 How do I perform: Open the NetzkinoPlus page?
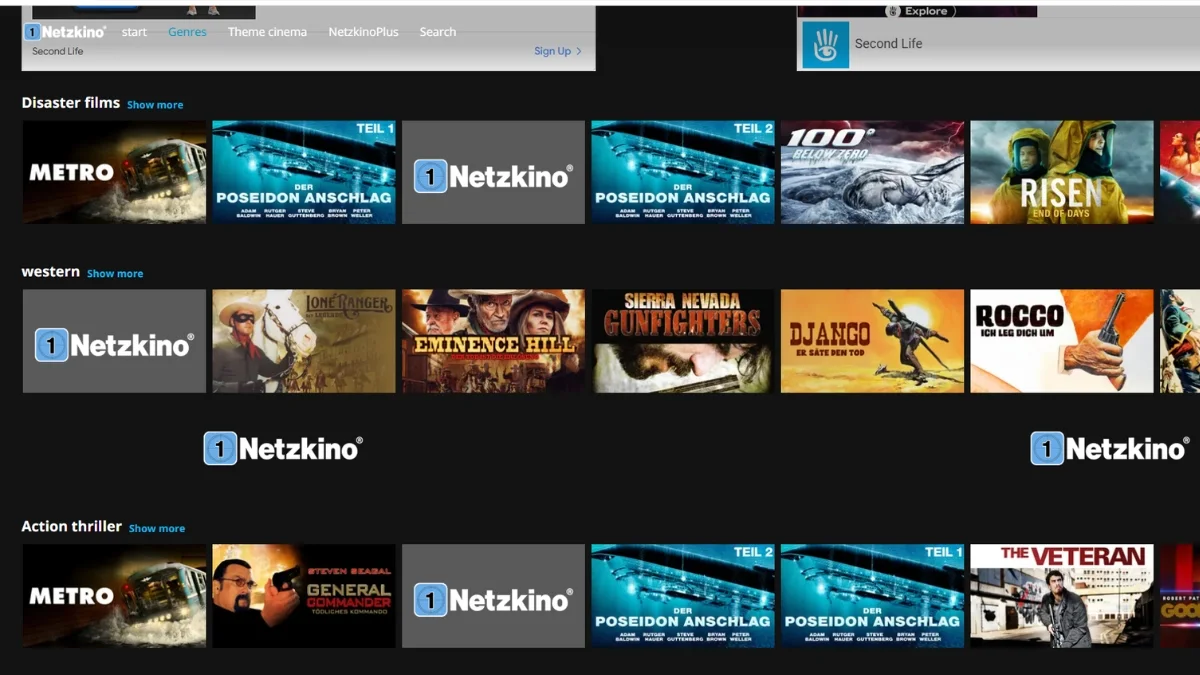click(363, 31)
